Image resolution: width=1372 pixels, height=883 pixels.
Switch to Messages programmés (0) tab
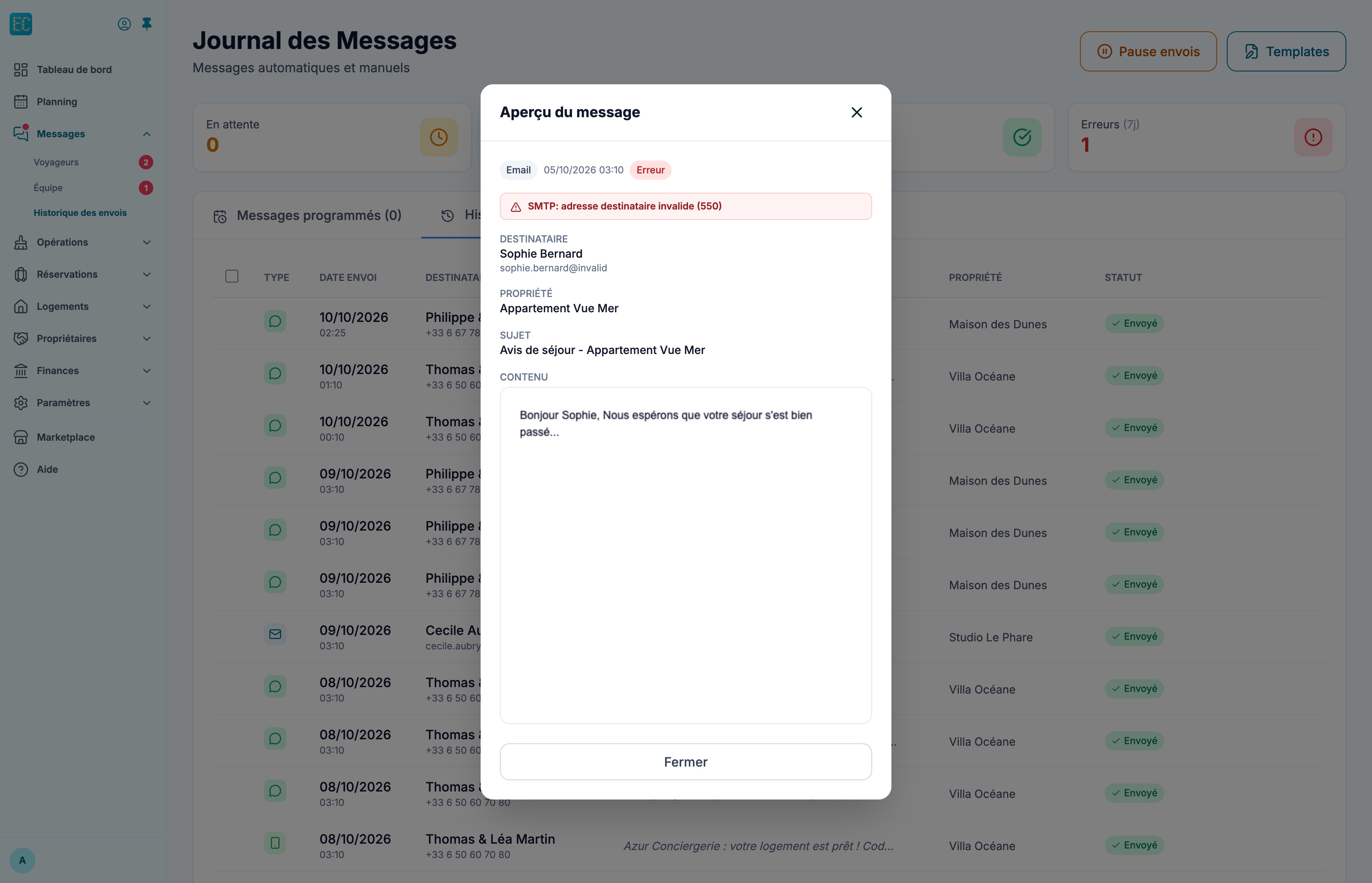pos(307,216)
